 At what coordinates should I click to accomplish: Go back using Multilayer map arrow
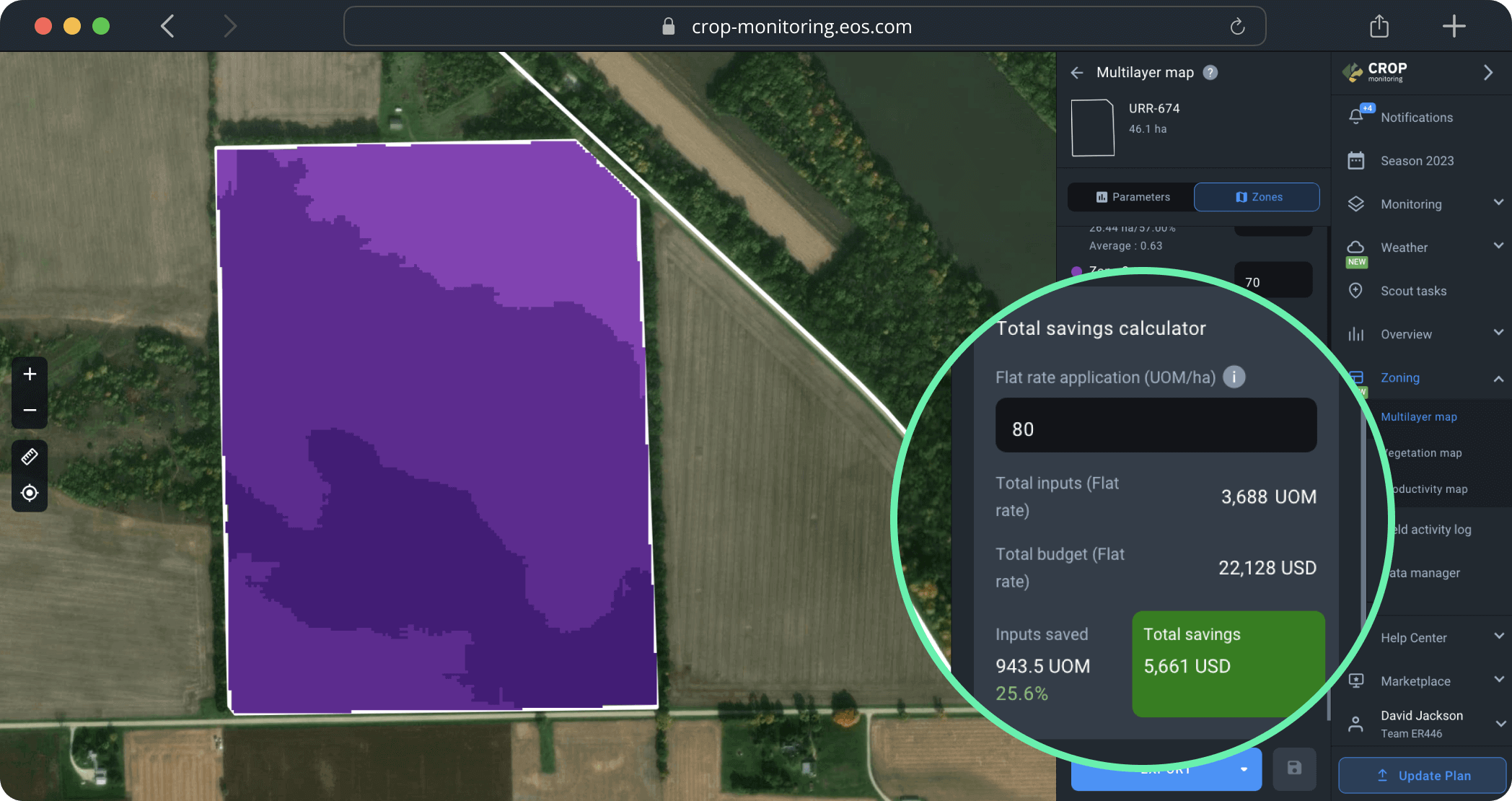click(1077, 72)
